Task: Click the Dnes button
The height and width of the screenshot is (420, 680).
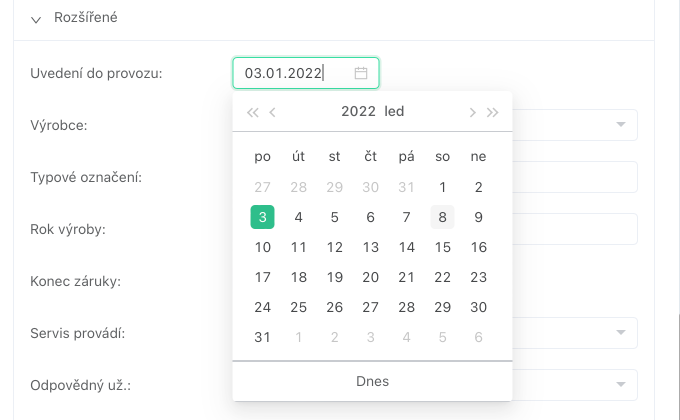Action: 372,381
